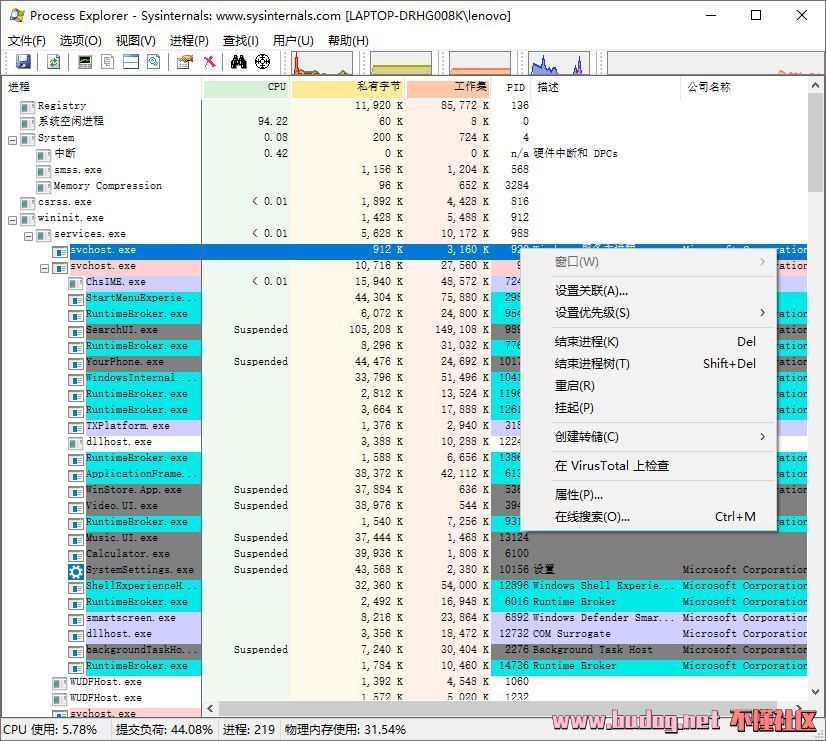Screen dimensions: 826x741
Task: Click the process Properties toolbar icon
Action: click(186, 61)
